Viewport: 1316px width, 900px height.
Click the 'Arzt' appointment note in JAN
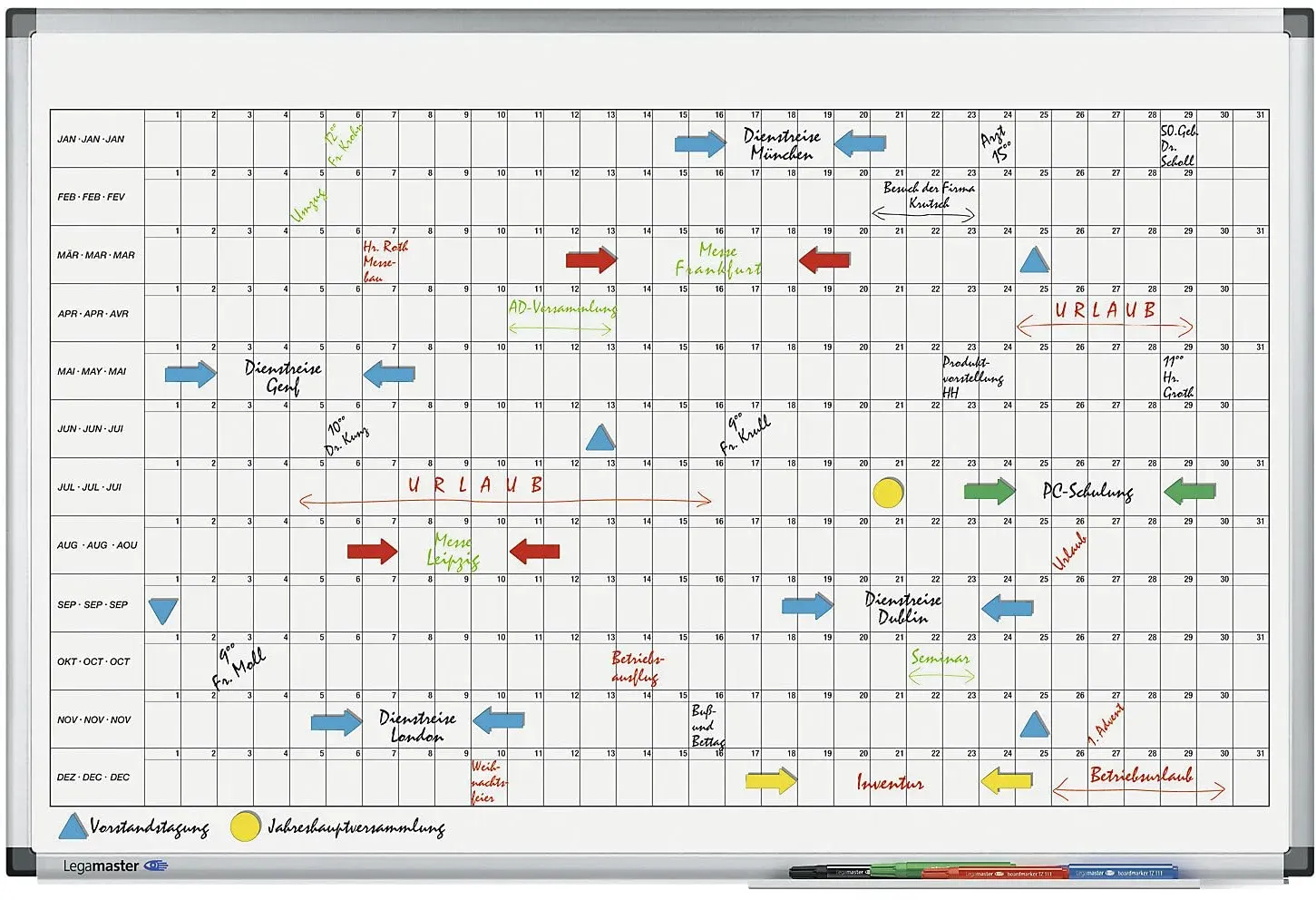tap(996, 144)
